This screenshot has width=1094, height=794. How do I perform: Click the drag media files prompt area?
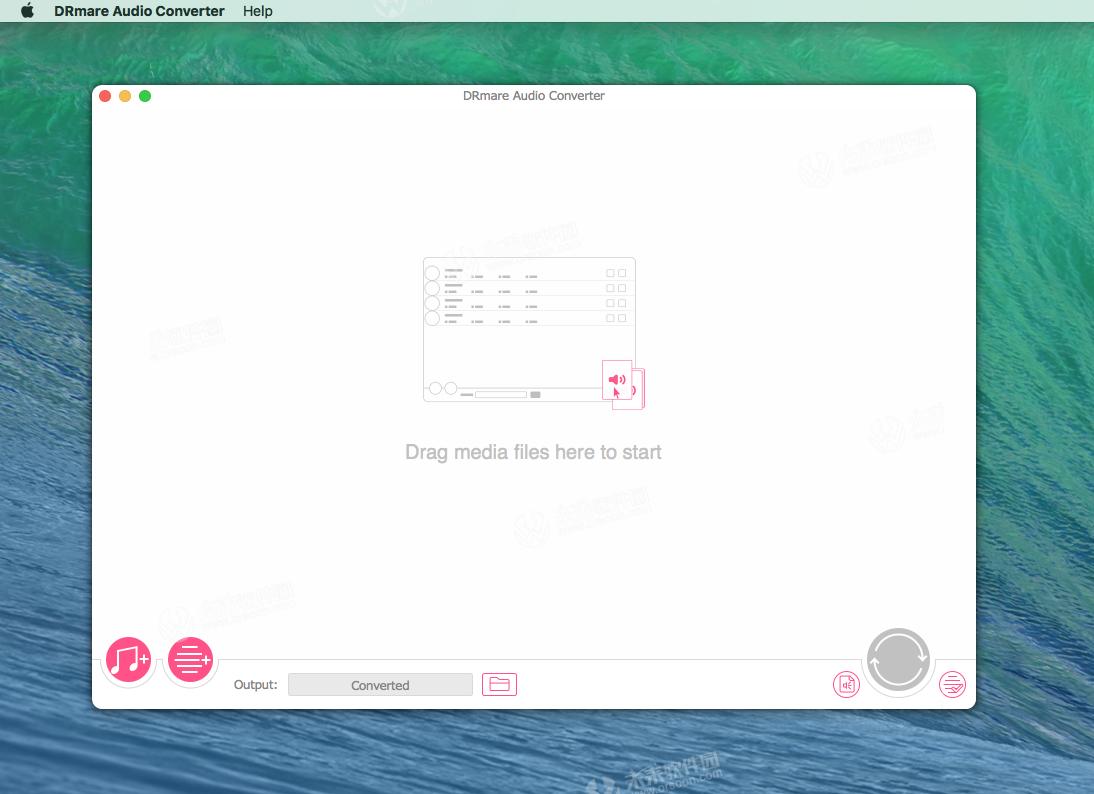pos(533,452)
